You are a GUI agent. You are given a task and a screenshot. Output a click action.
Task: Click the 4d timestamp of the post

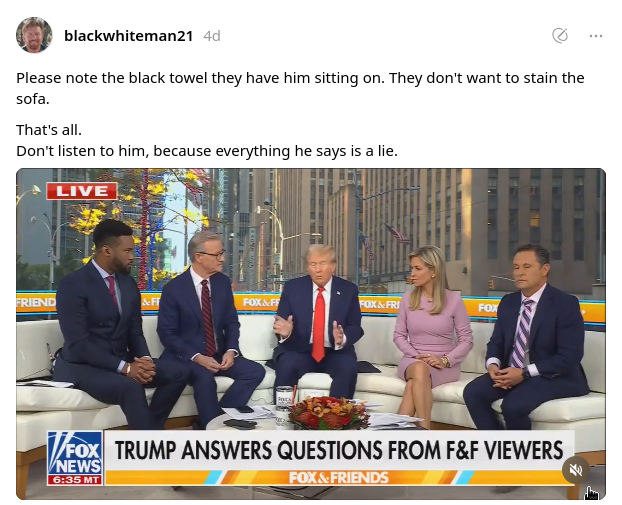point(212,36)
